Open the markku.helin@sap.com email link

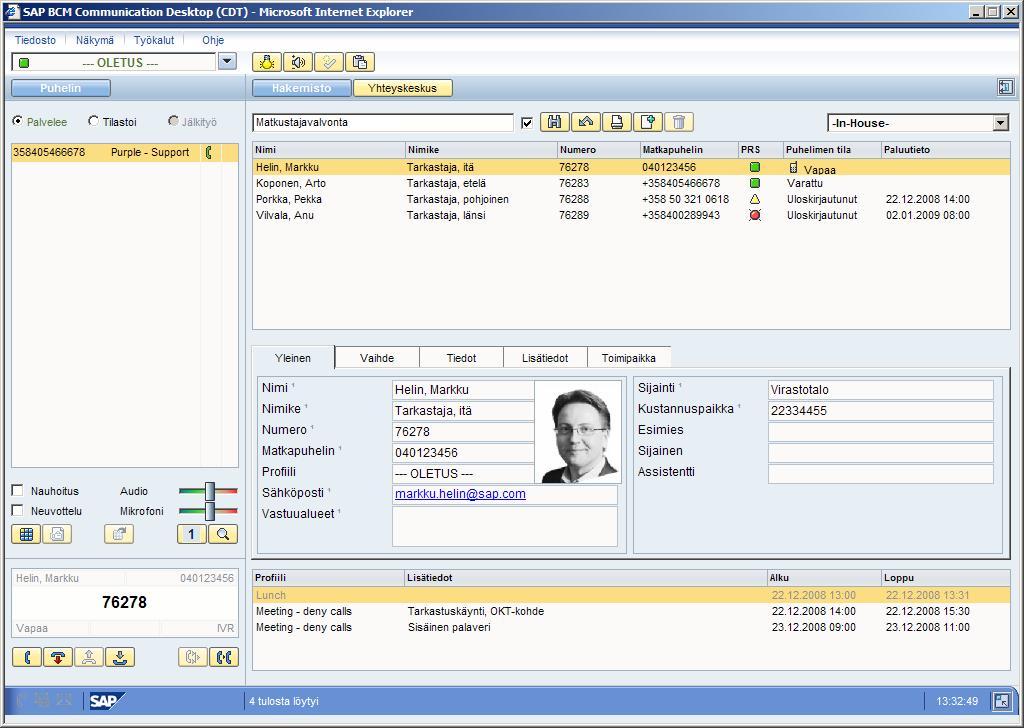pos(460,494)
